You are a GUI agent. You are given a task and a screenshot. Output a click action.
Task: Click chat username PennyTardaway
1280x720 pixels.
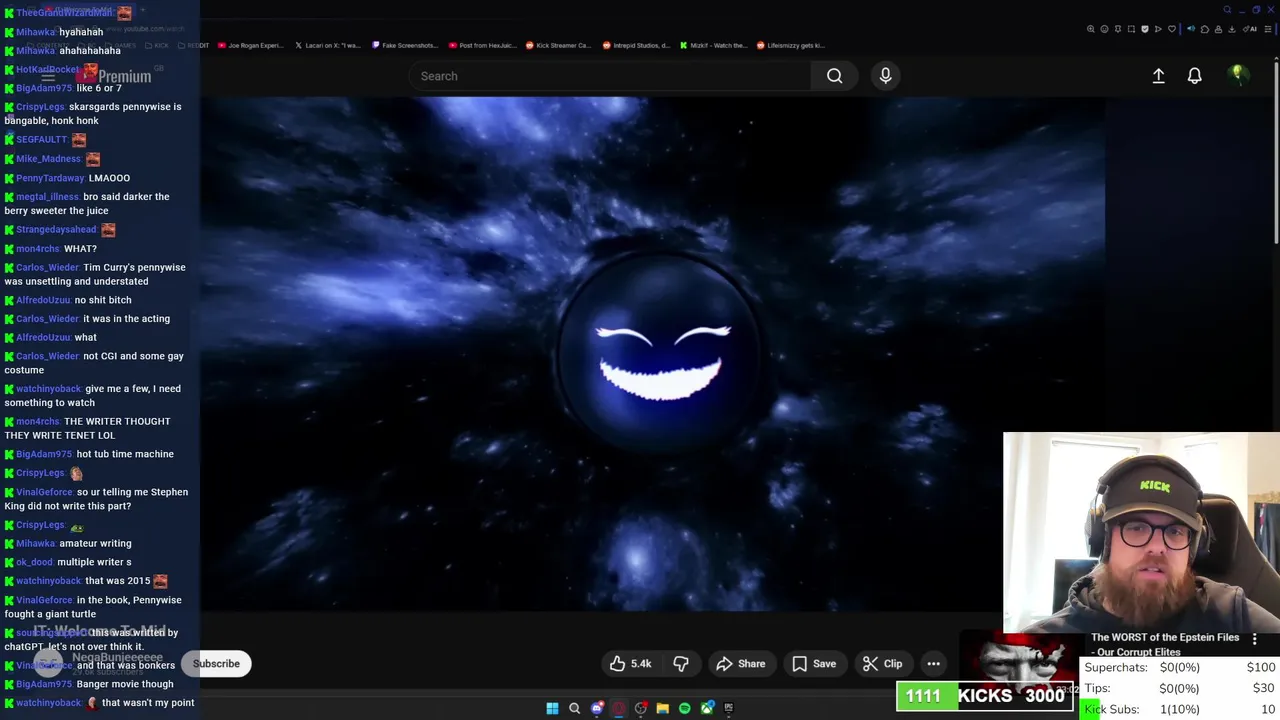click(x=50, y=178)
